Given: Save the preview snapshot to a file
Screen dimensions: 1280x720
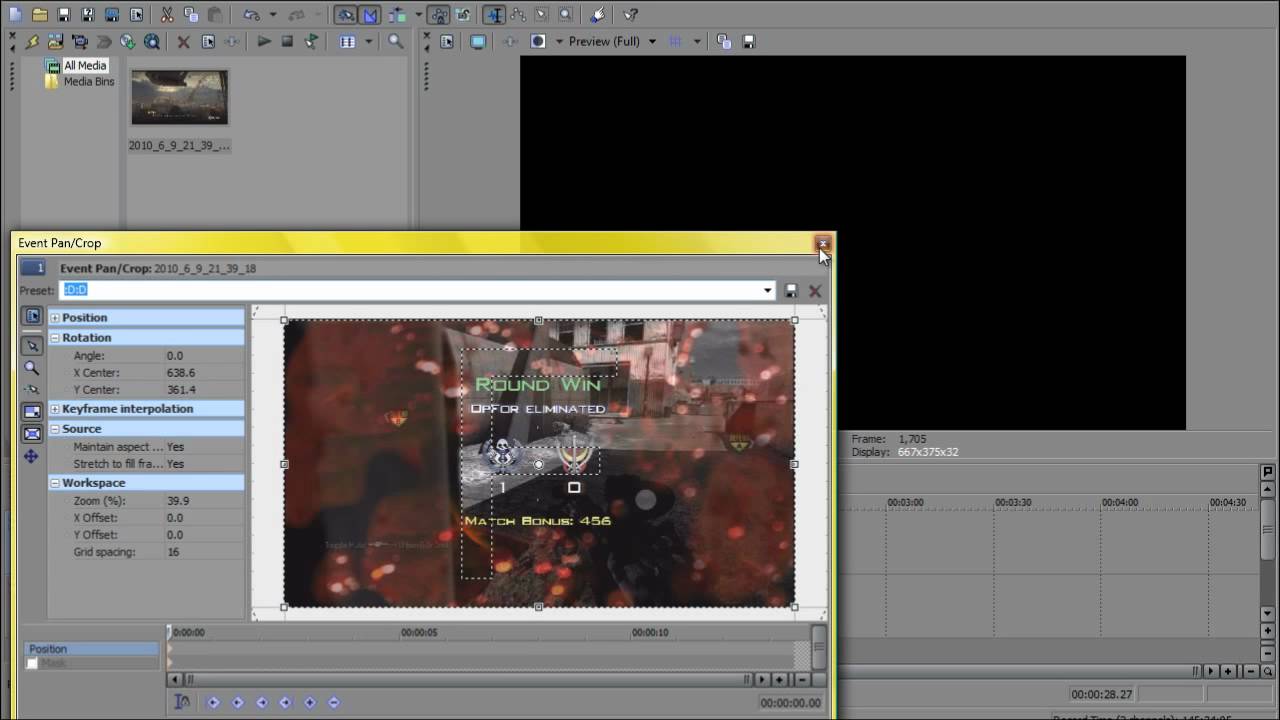Looking at the screenshot, I should (x=748, y=42).
